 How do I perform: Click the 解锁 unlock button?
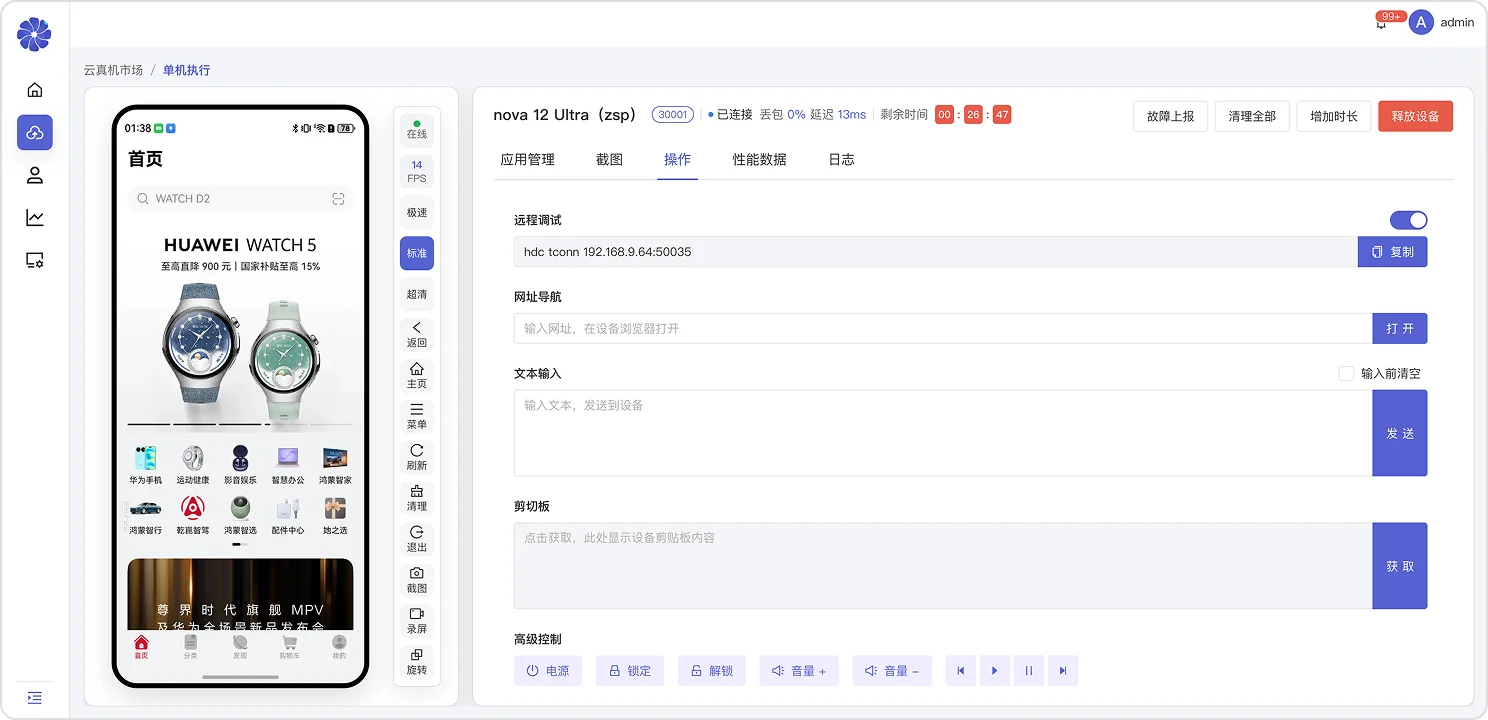coord(712,671)
